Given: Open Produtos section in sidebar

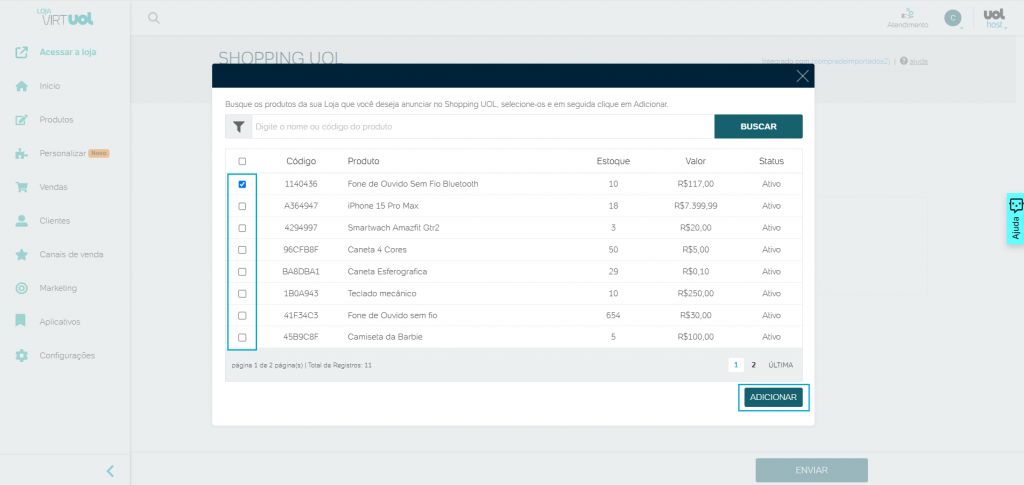Looking at the screenshot, I should click(56, 120).
